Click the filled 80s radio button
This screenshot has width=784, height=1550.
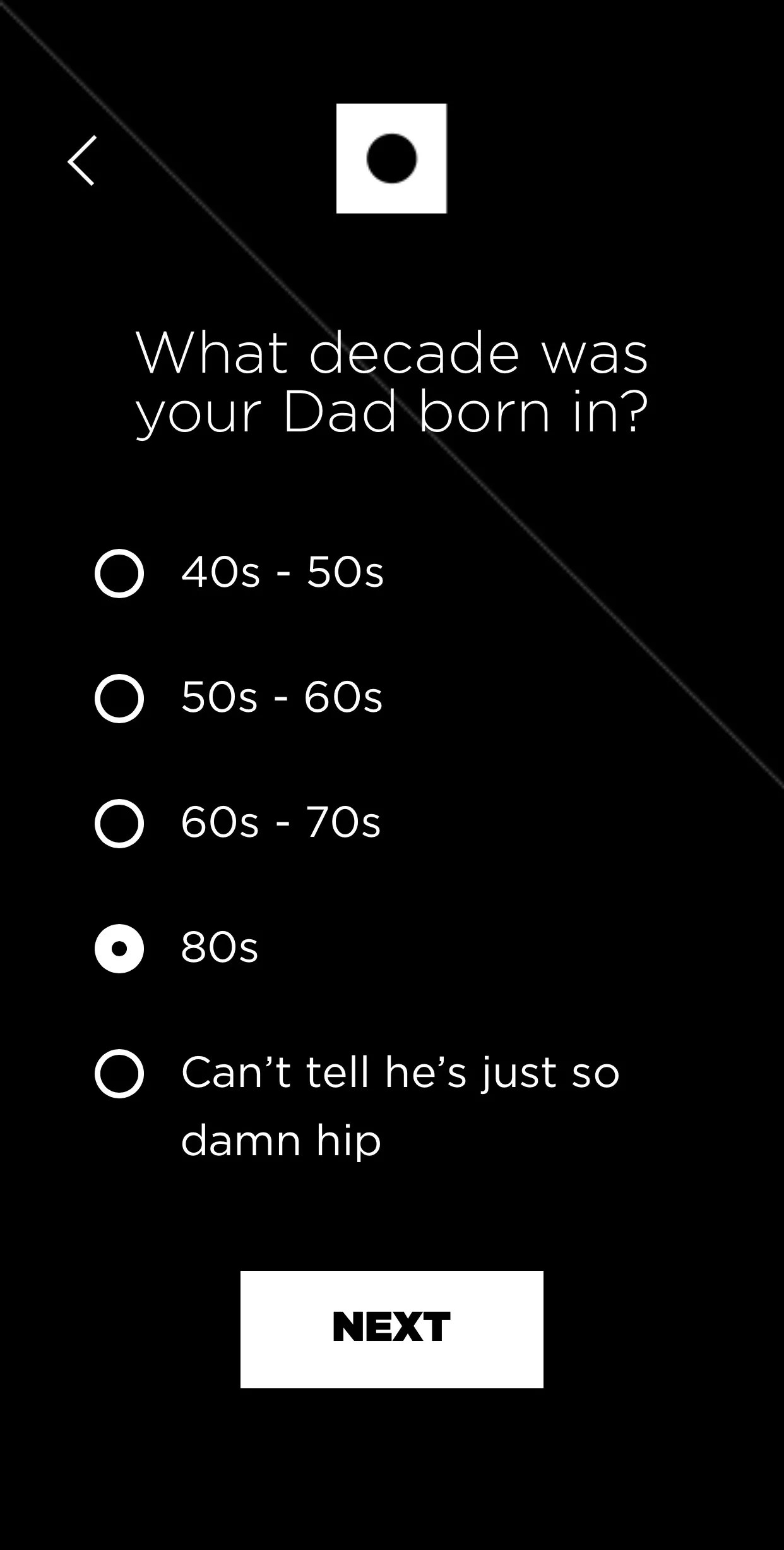(x=119, y=949)
